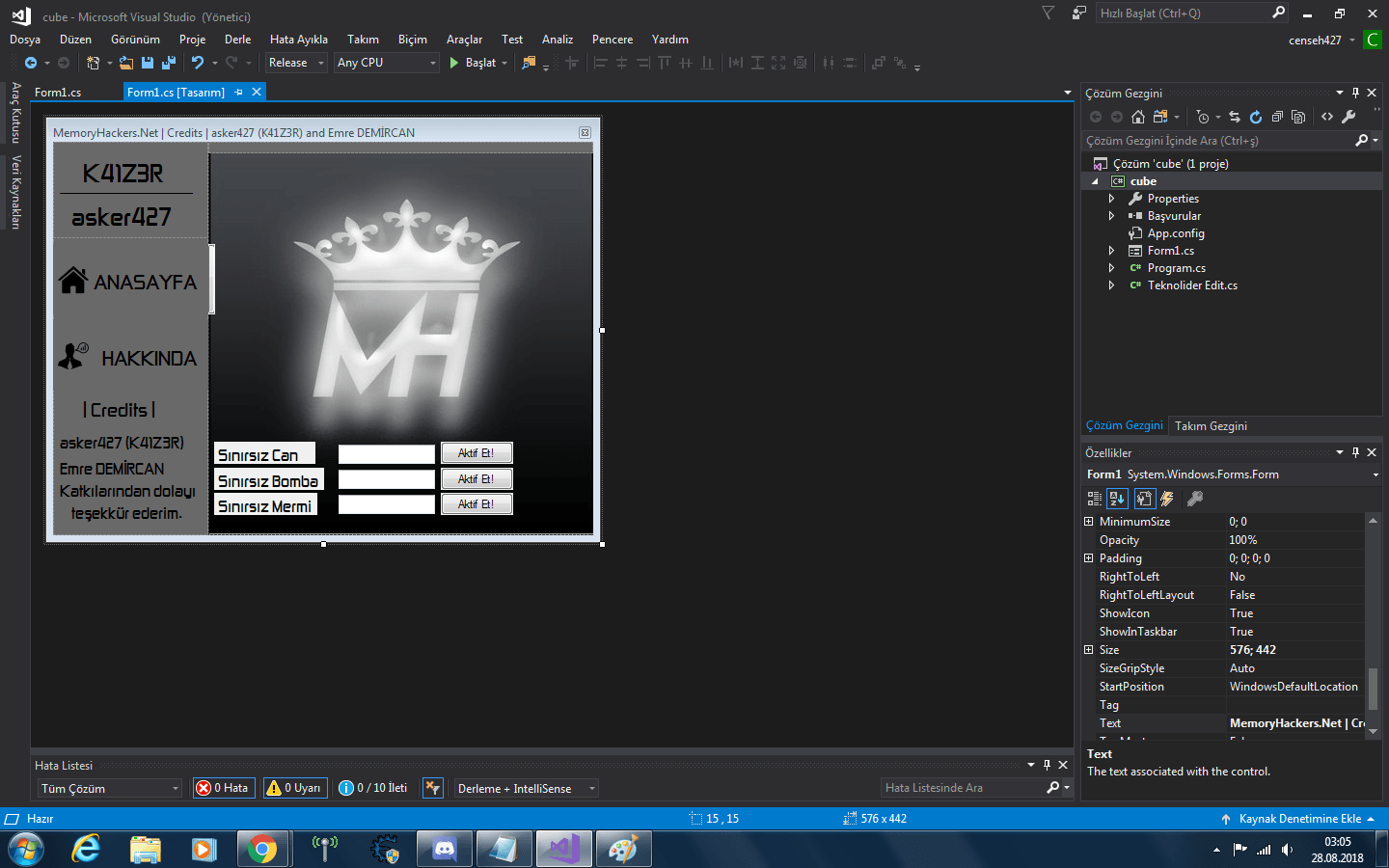Open the Derleme + IntelliSense dropdown

(x=527, y=788)
